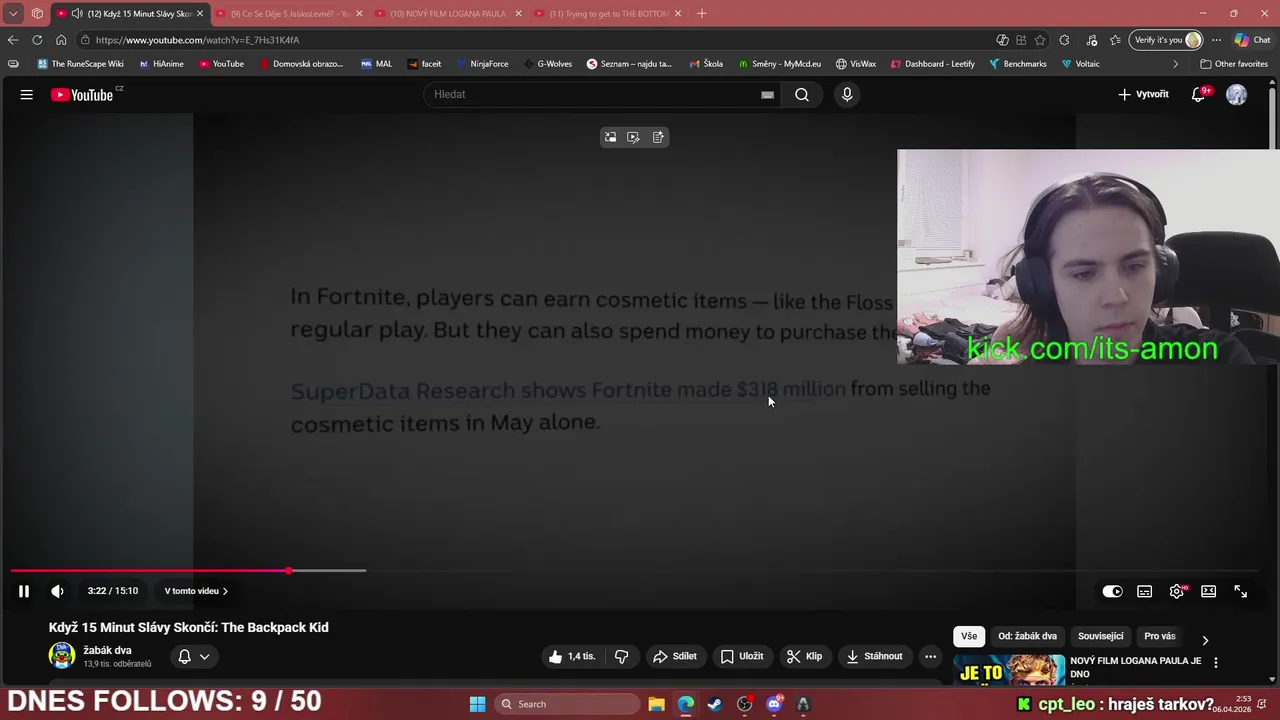Image resolution: width=1280 pixels, height=720 pixels.
Task: Pause the YouTube video
Action: 24,591
